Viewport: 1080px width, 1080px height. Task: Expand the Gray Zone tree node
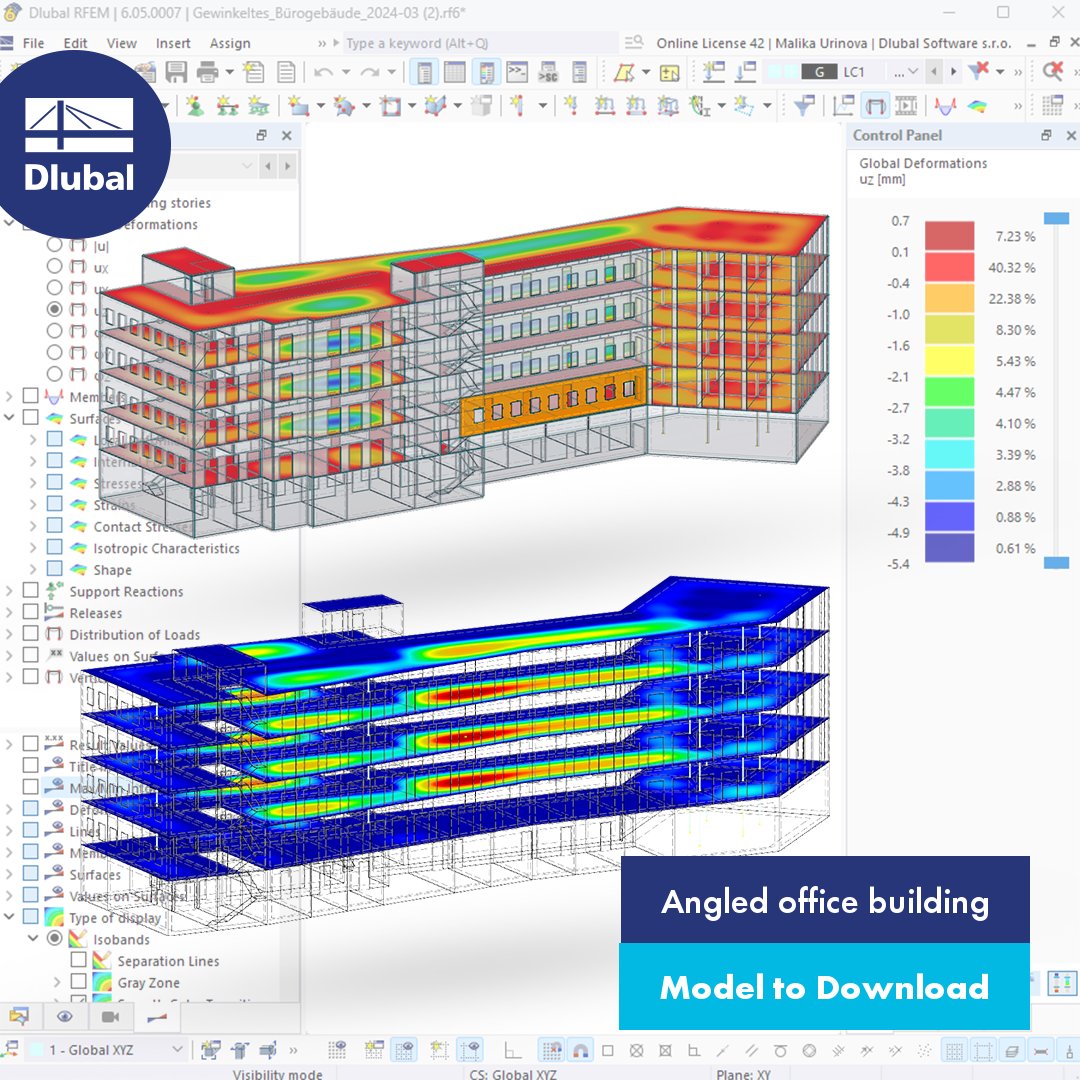click(57, 982)
